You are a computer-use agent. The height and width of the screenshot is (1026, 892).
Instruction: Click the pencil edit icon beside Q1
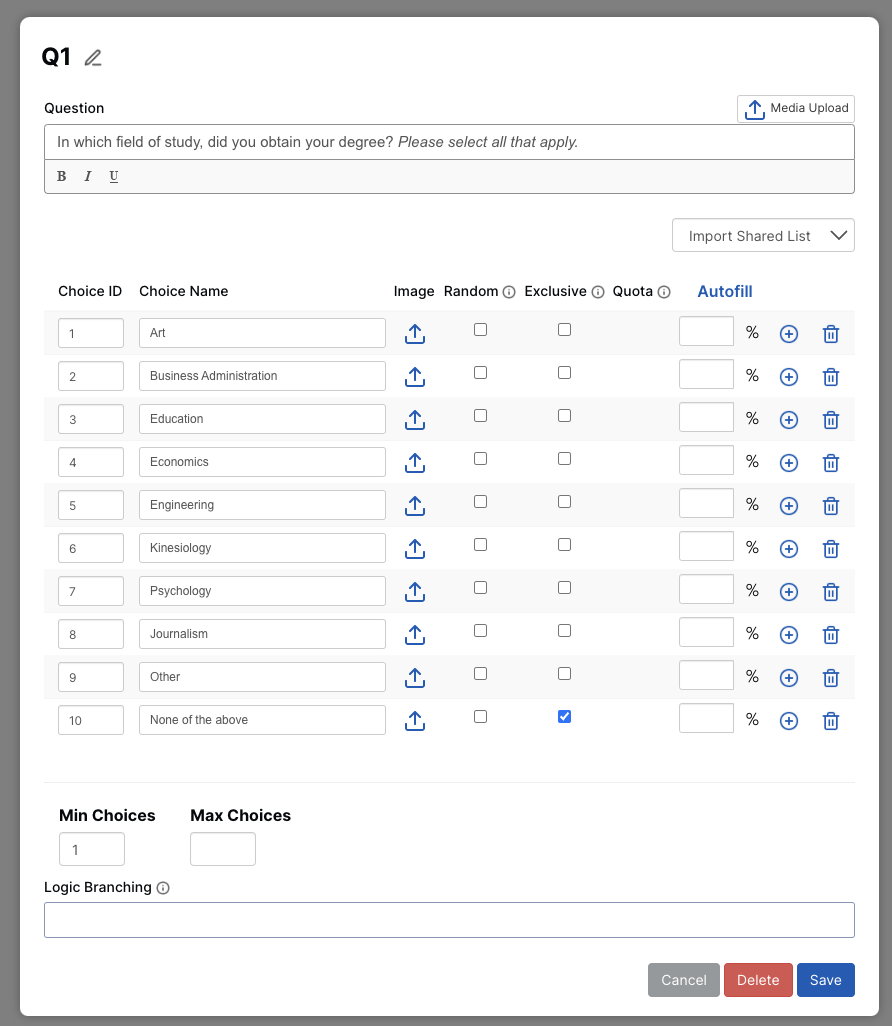[93, 58]
